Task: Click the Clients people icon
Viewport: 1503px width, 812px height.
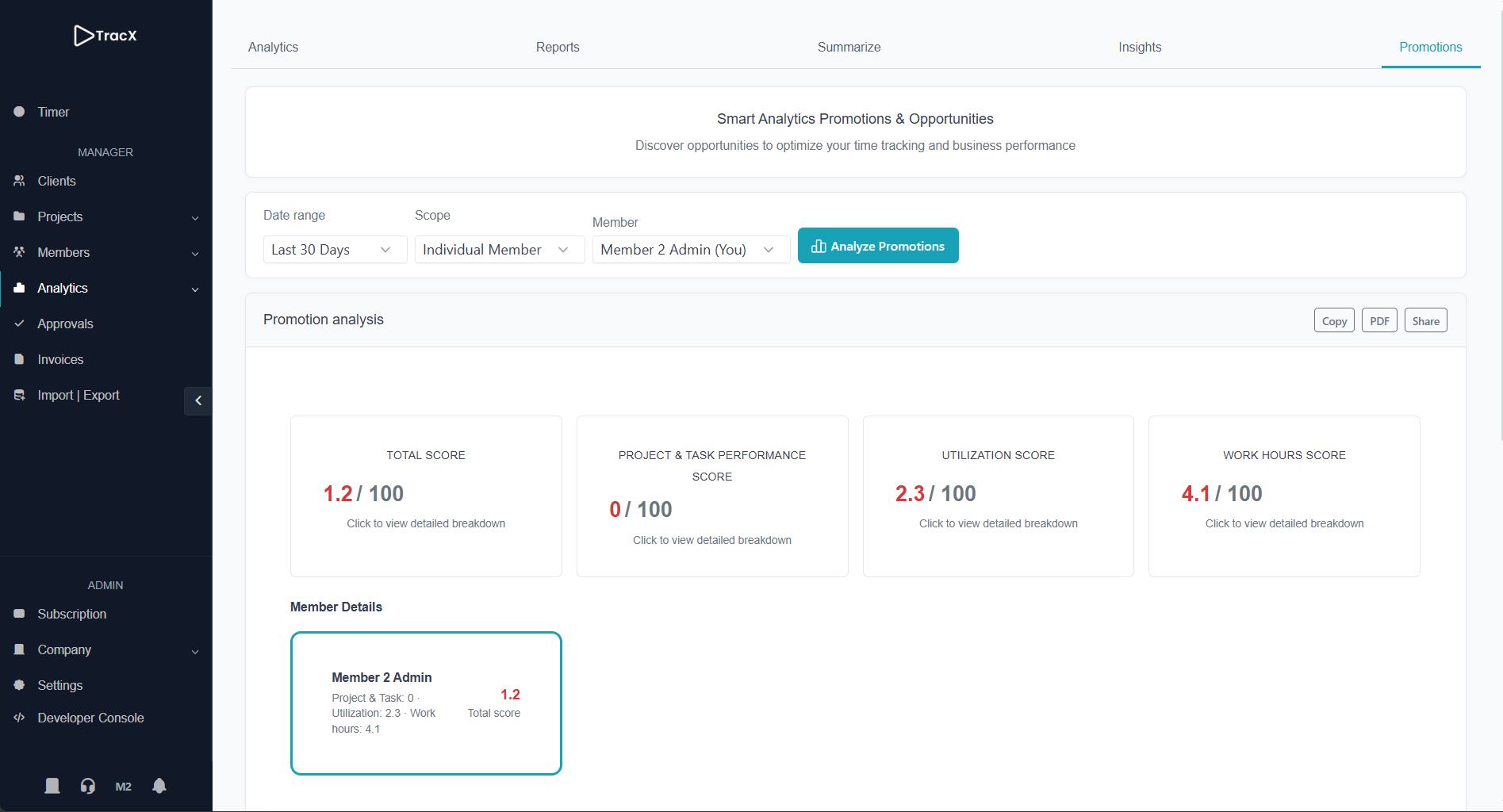Action: click(19, 181)
